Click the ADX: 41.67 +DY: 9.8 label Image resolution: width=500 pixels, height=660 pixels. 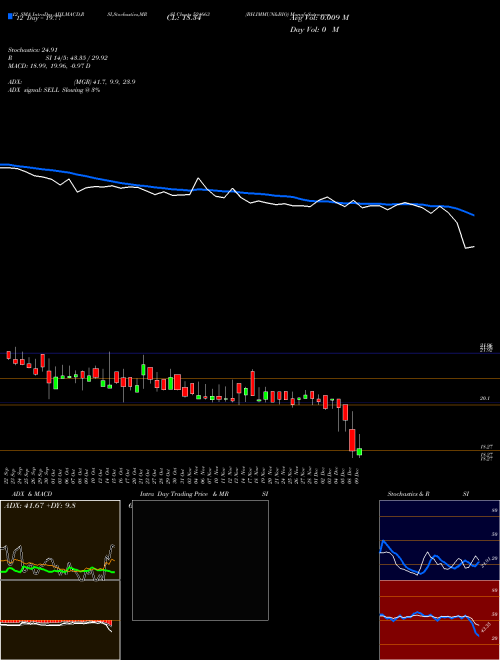40,506
